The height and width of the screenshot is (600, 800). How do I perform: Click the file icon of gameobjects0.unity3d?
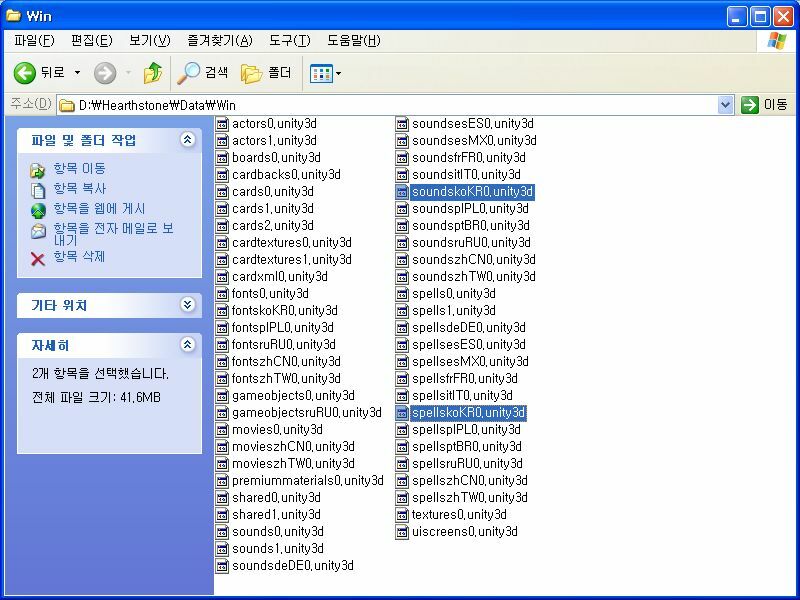point(222,396)
